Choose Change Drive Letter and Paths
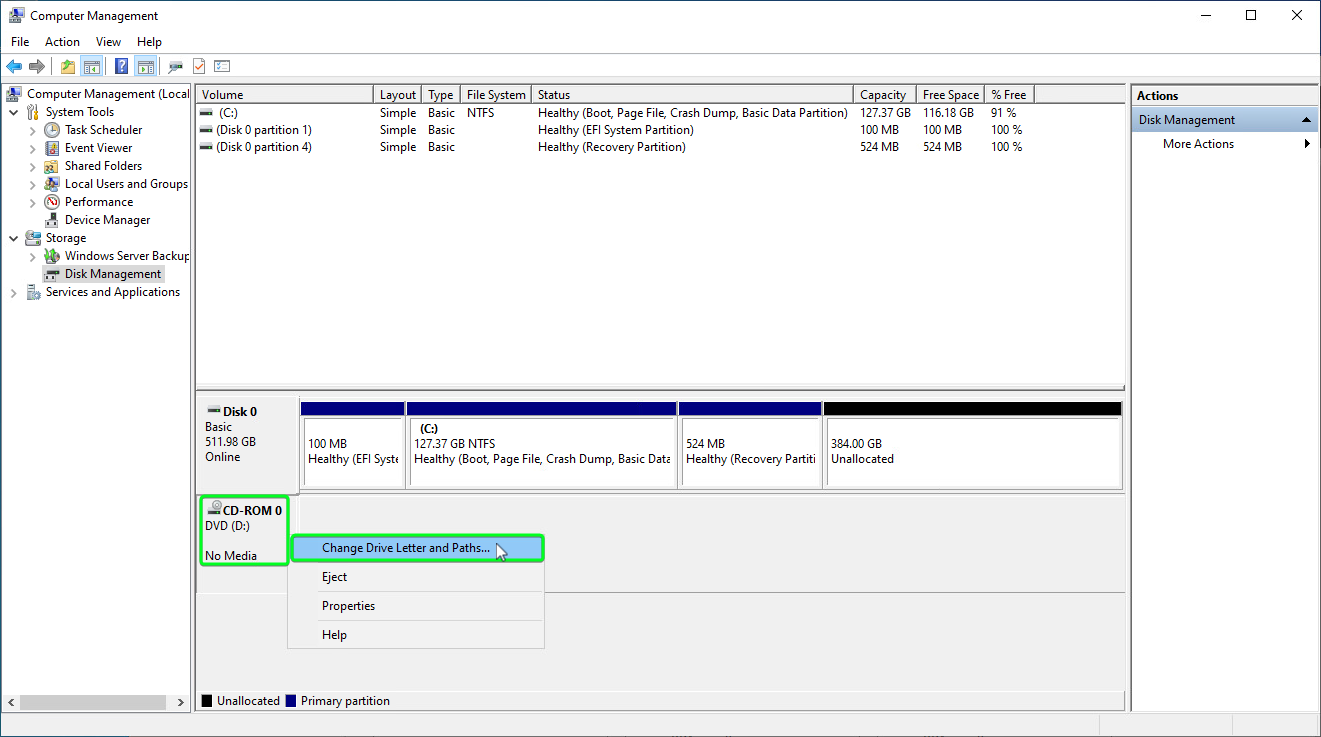The width and height of the screenshot is (1321, 737). [417, 548]
